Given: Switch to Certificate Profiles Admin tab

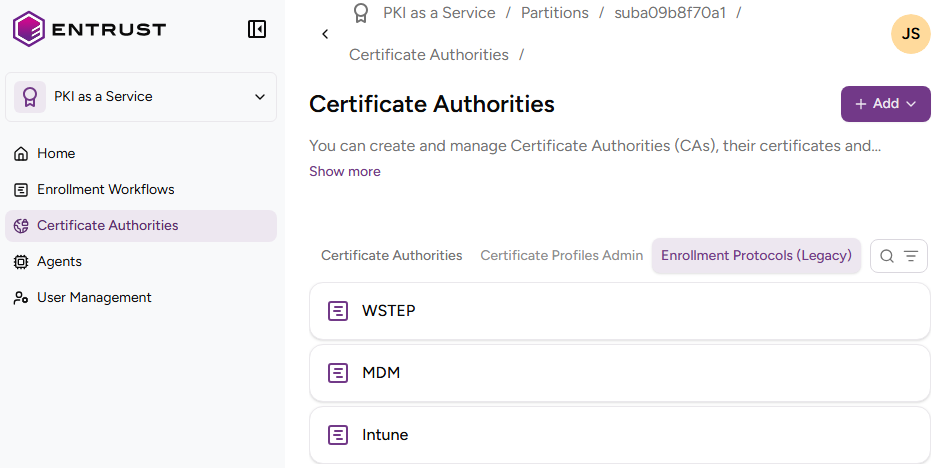Looking at the screenshot, I should click(561, 256).
